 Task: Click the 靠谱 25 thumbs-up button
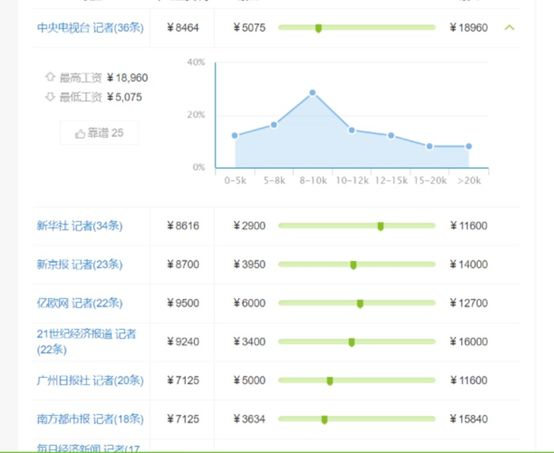tap(99, 133)
